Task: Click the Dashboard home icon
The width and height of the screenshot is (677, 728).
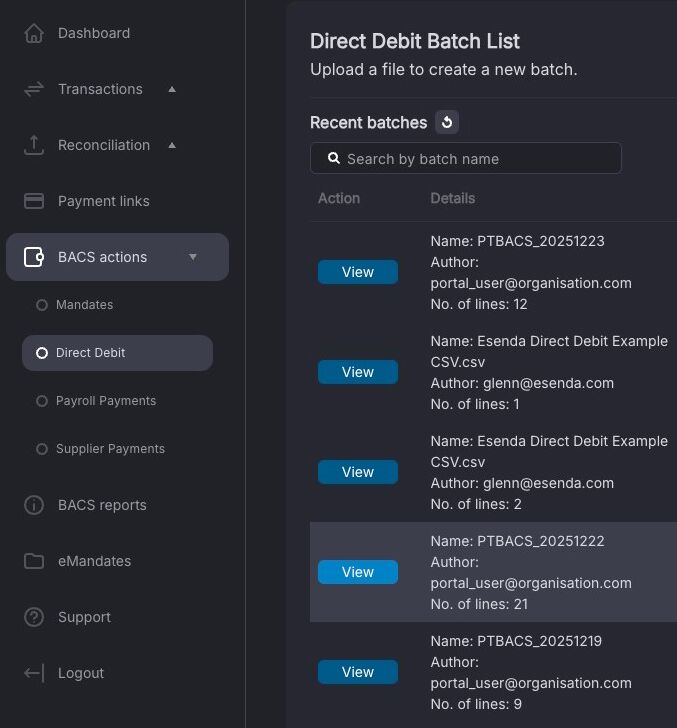Action: 34,33
